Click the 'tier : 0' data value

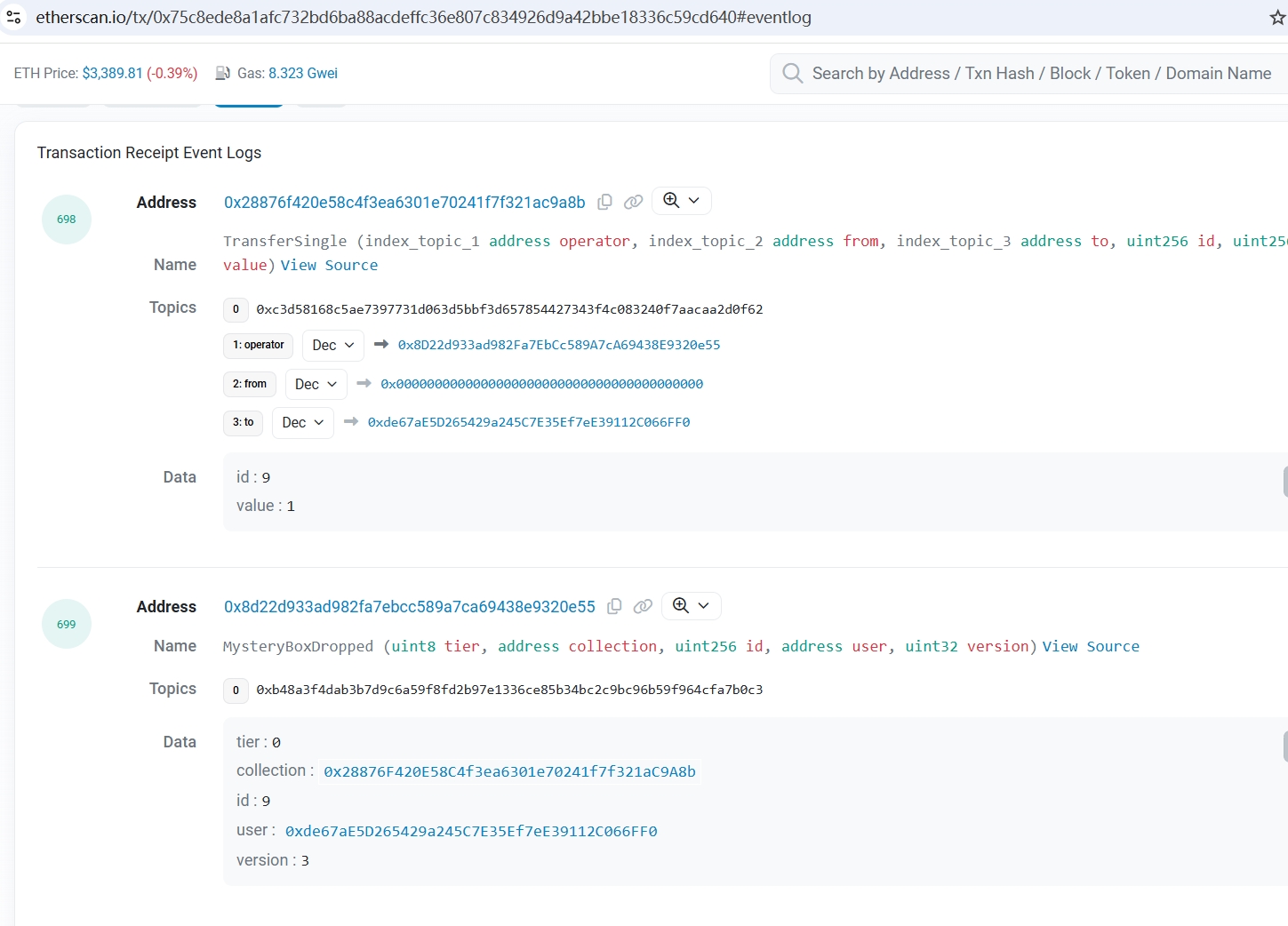259,742
